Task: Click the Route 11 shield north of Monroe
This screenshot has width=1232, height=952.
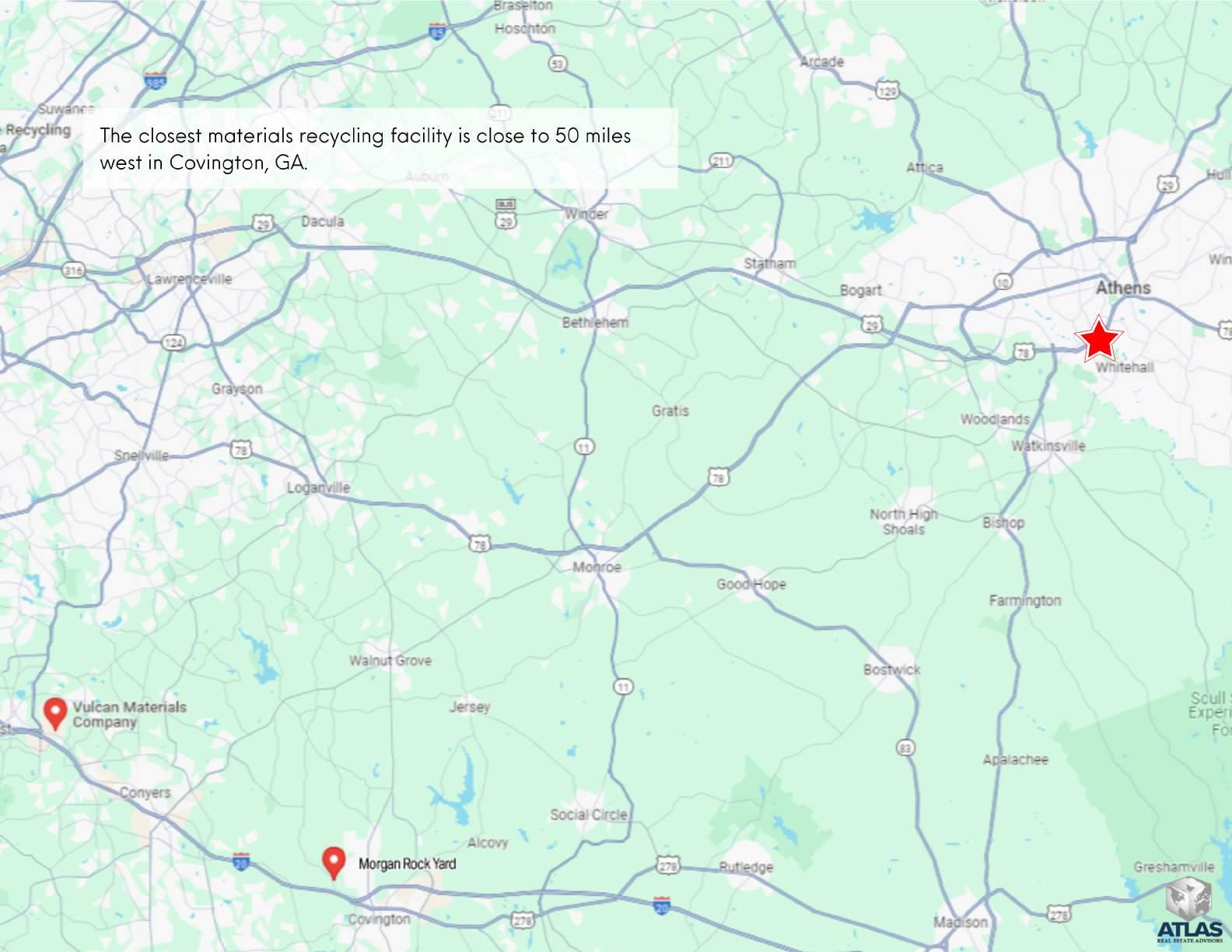Action: [x=584, y=446]
